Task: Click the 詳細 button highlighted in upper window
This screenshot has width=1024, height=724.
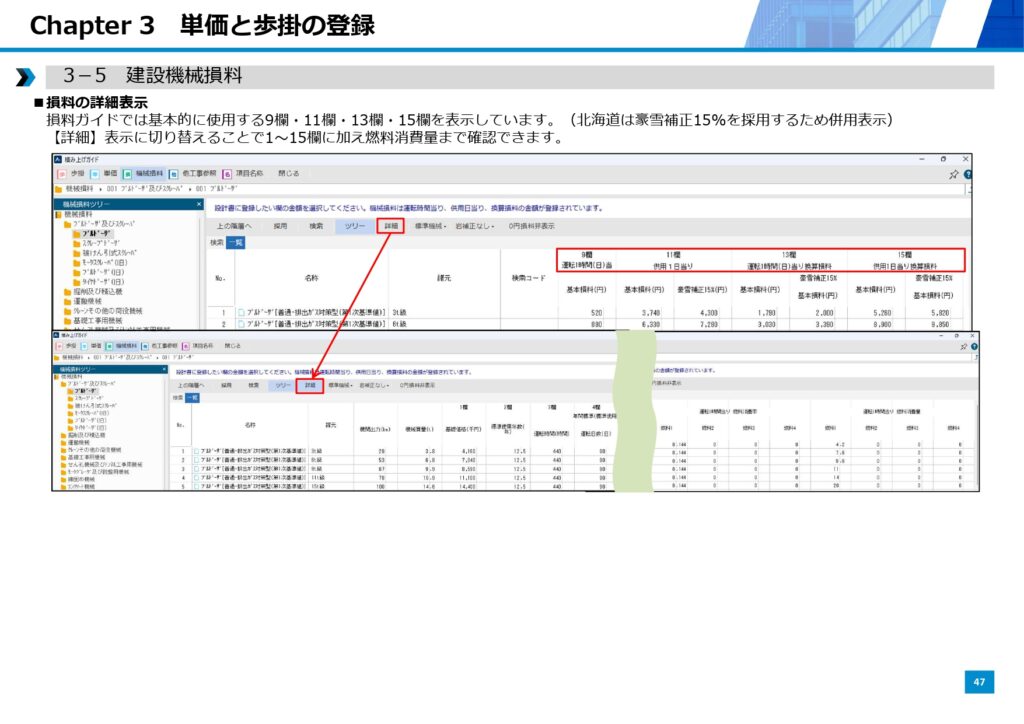Action: click(x=391, y=226)
